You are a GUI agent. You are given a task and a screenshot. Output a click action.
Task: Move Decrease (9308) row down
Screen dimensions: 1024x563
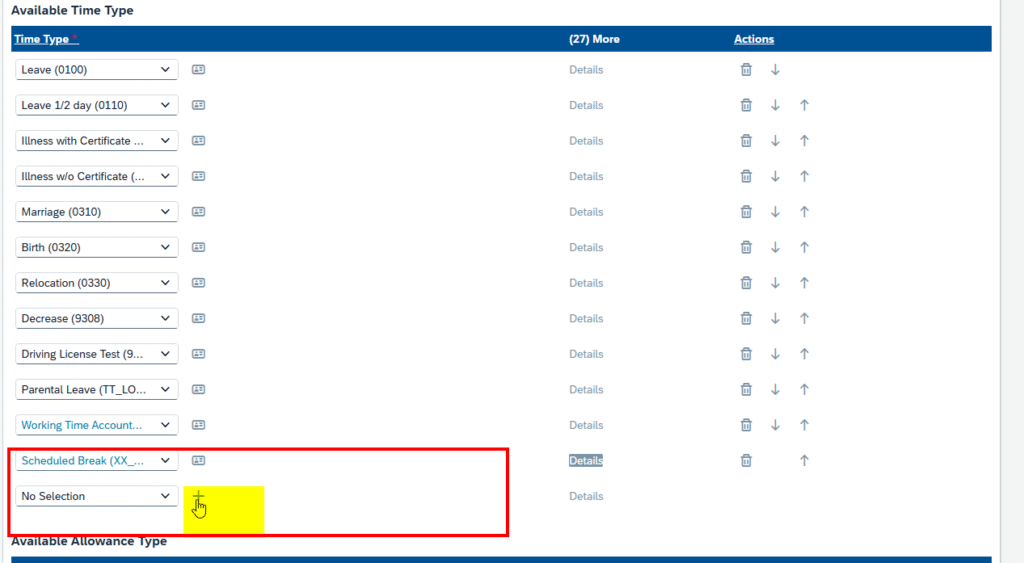coord(775,319)
